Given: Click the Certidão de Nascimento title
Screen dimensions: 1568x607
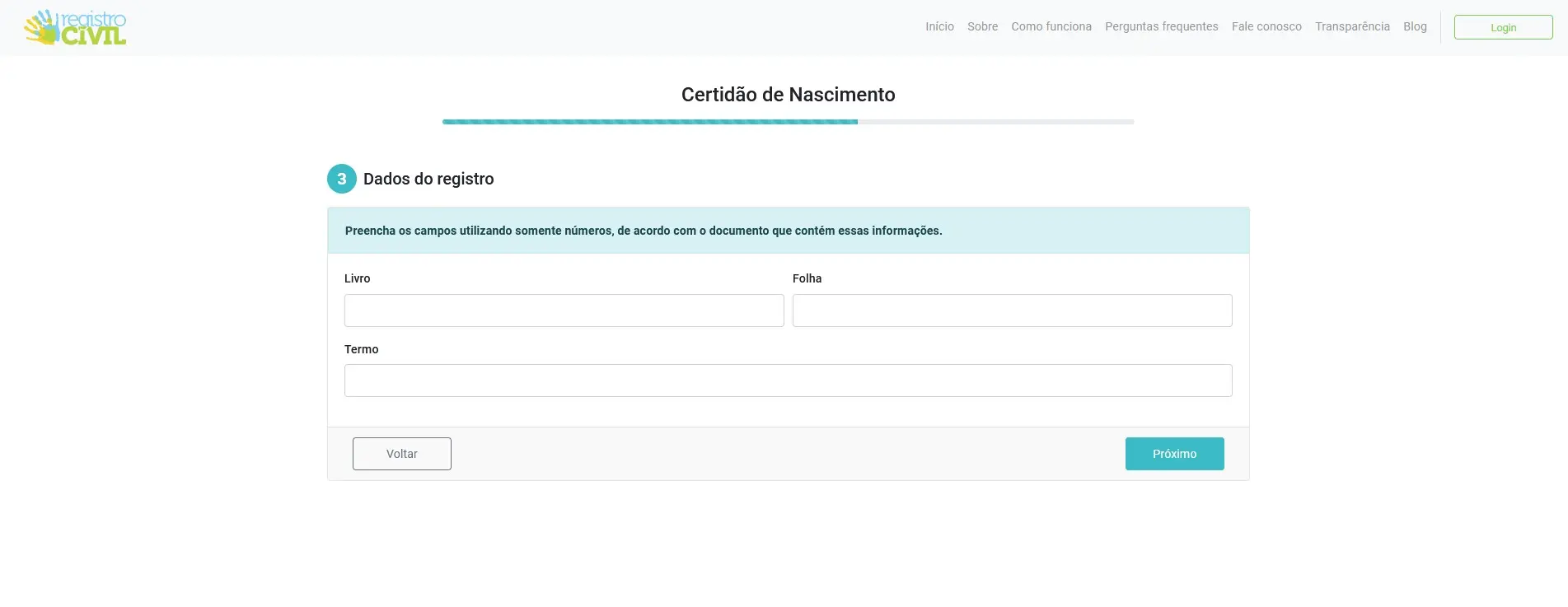Looking at the screenshot, I should pos(788,95).
